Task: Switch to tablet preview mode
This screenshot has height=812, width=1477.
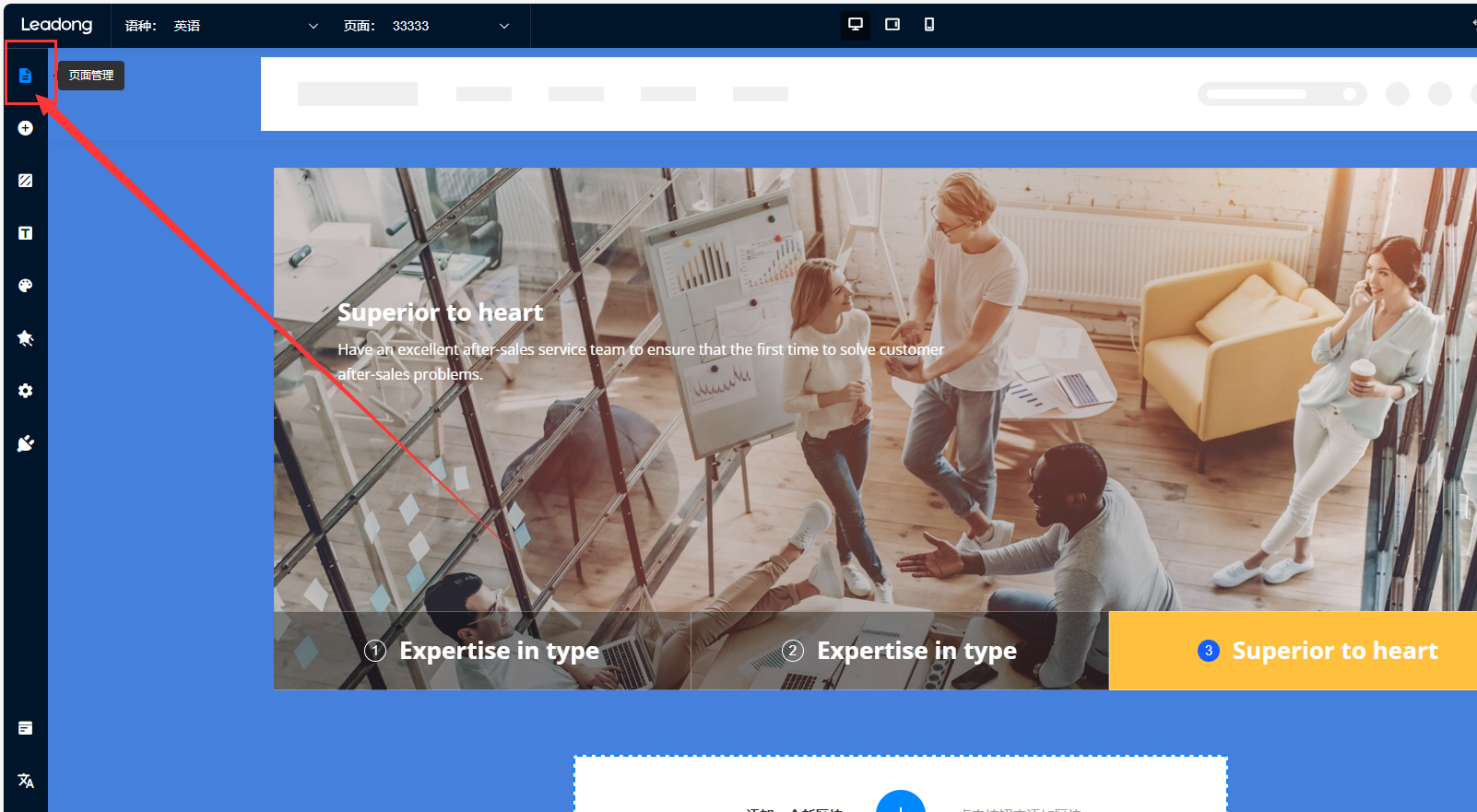Action: (892, 25)
